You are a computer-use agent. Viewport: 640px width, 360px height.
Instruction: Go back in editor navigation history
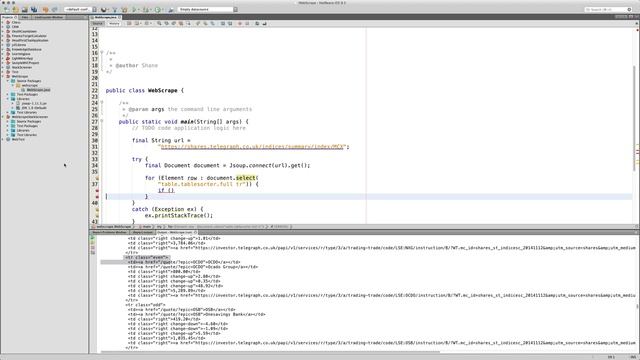(137, 24)
